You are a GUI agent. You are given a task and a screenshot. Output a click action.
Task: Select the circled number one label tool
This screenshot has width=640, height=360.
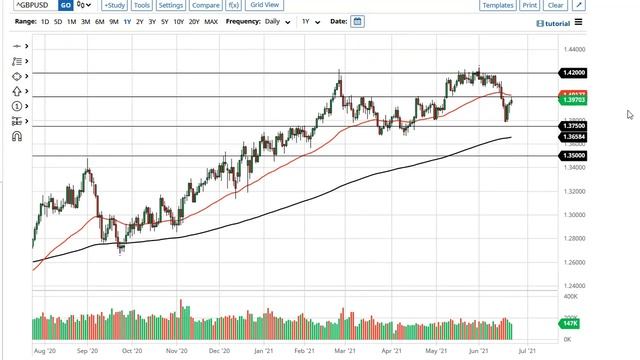(x=17, y=106)
